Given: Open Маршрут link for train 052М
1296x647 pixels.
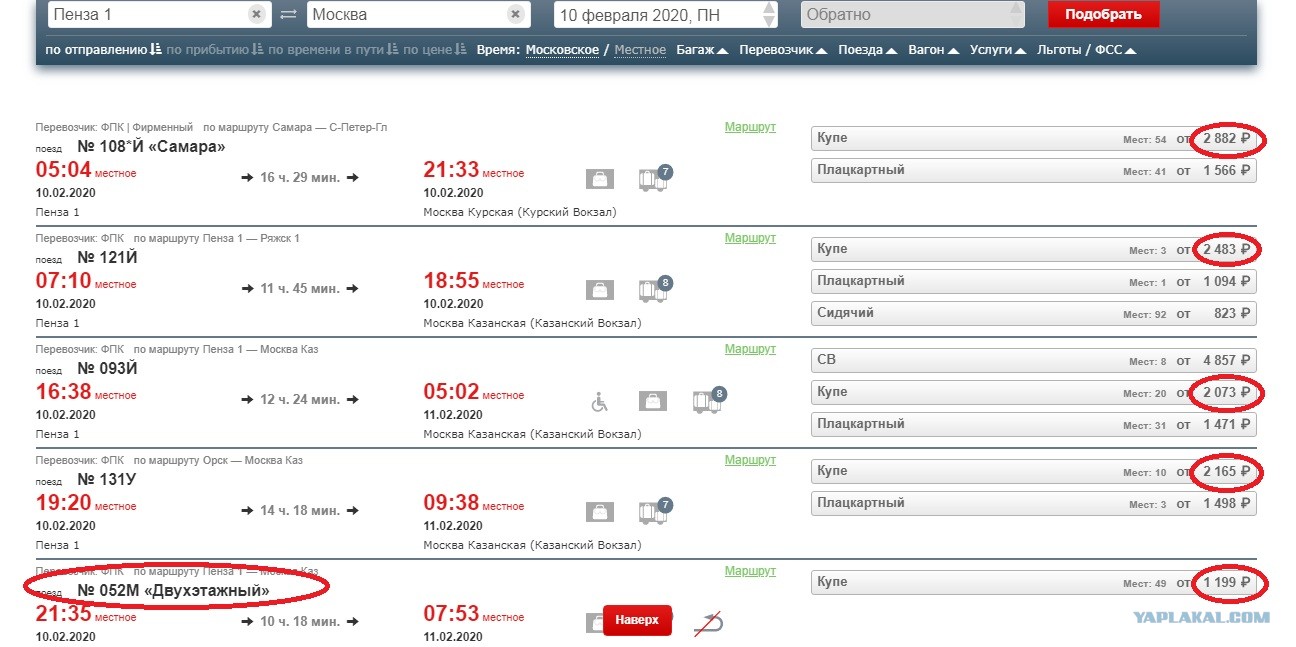Looking at the screenshot, I should pos(750,571).
